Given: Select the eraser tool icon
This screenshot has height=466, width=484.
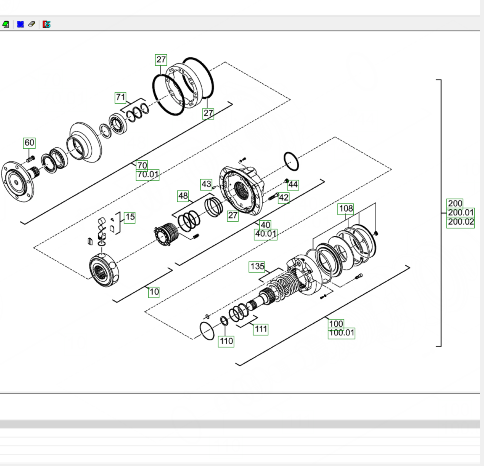Looking at the screenshot, I should pos(32,24).
